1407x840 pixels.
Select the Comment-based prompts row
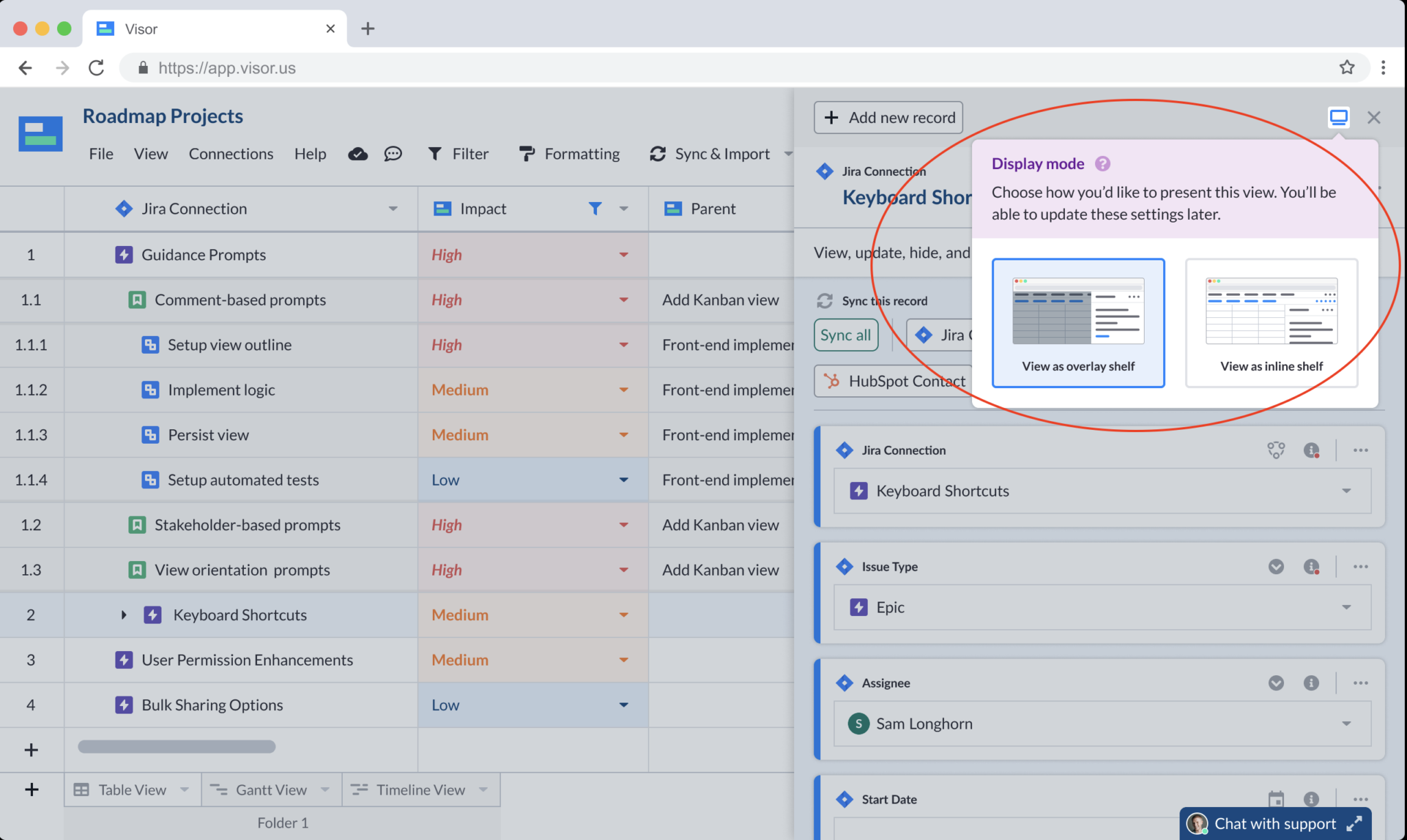click(x=240, y=300)
